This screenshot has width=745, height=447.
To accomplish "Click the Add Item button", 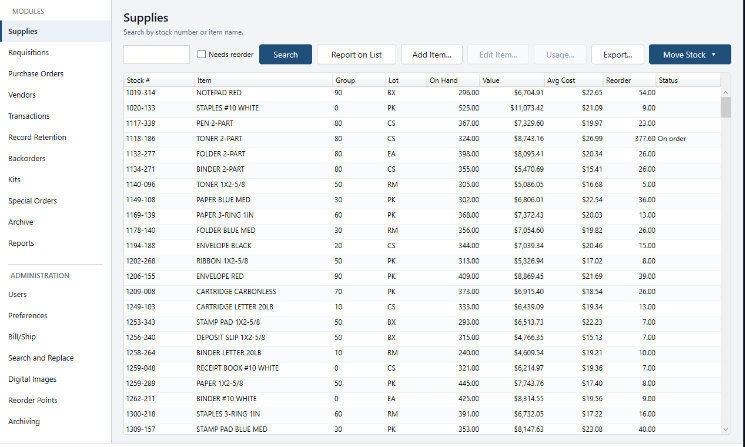I will [432, 55].
